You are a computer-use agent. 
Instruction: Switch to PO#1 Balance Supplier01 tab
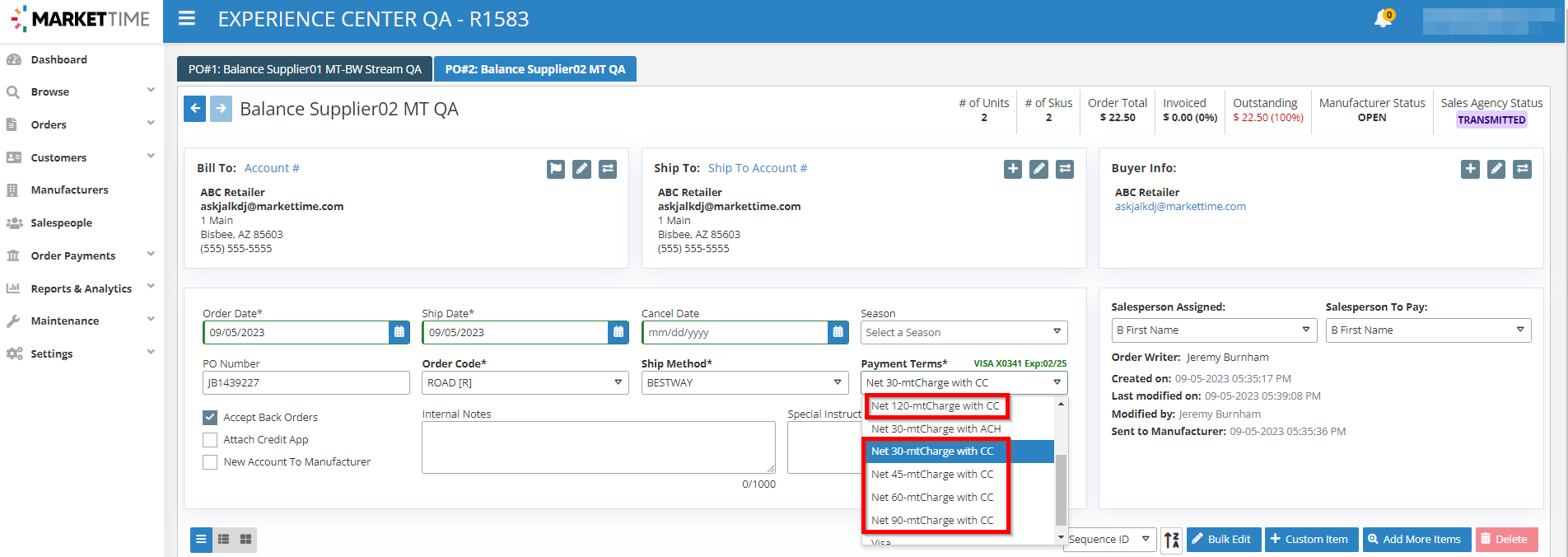pyautogui.click(x=305, y=69)
